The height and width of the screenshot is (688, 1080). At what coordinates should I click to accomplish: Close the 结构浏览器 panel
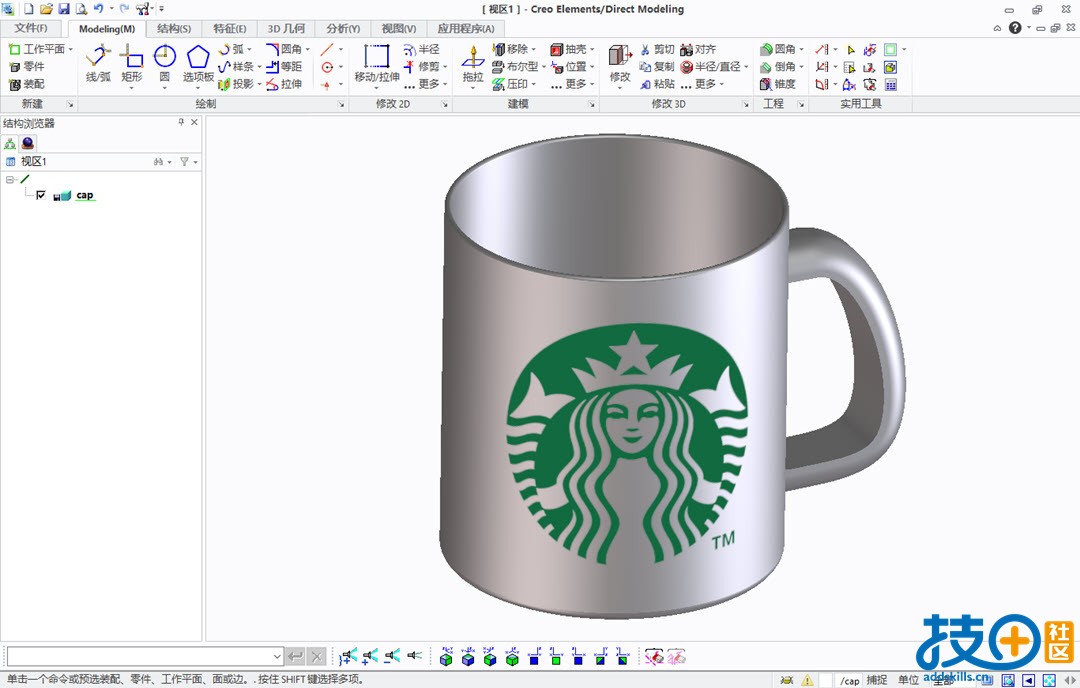[x=194, y=122]
